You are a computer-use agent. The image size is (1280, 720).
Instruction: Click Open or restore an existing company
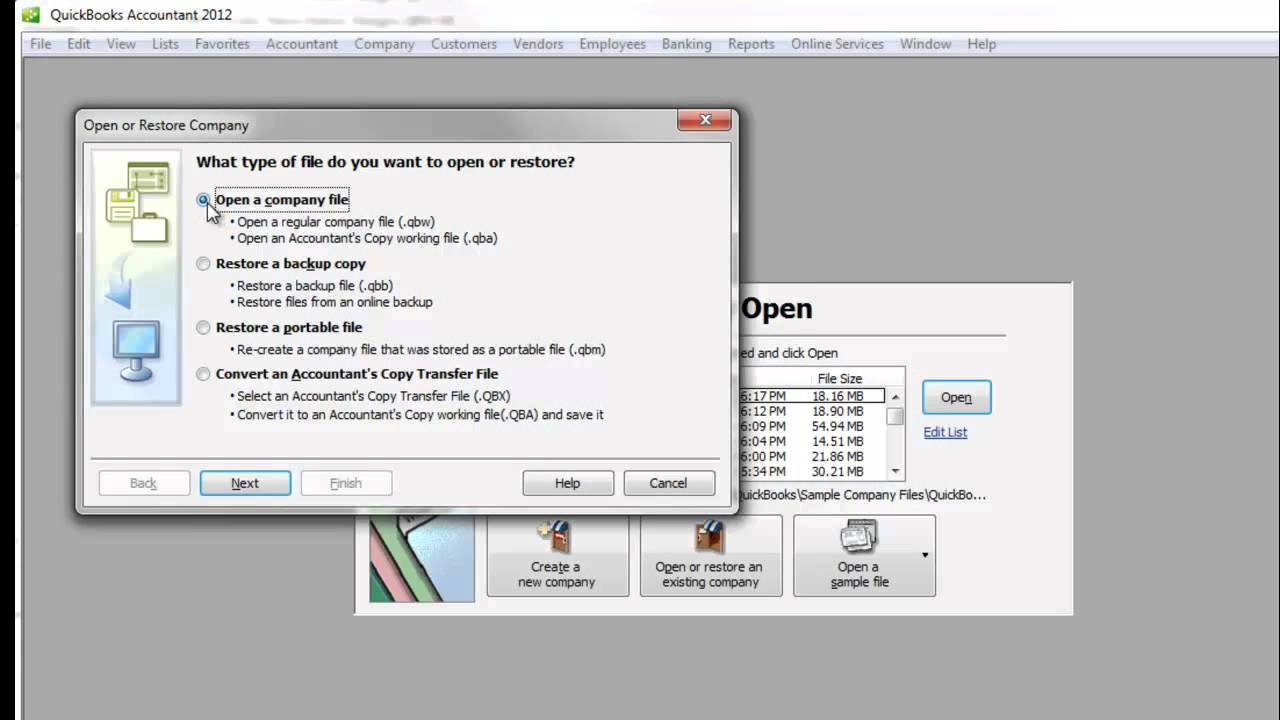coord(710,556)
